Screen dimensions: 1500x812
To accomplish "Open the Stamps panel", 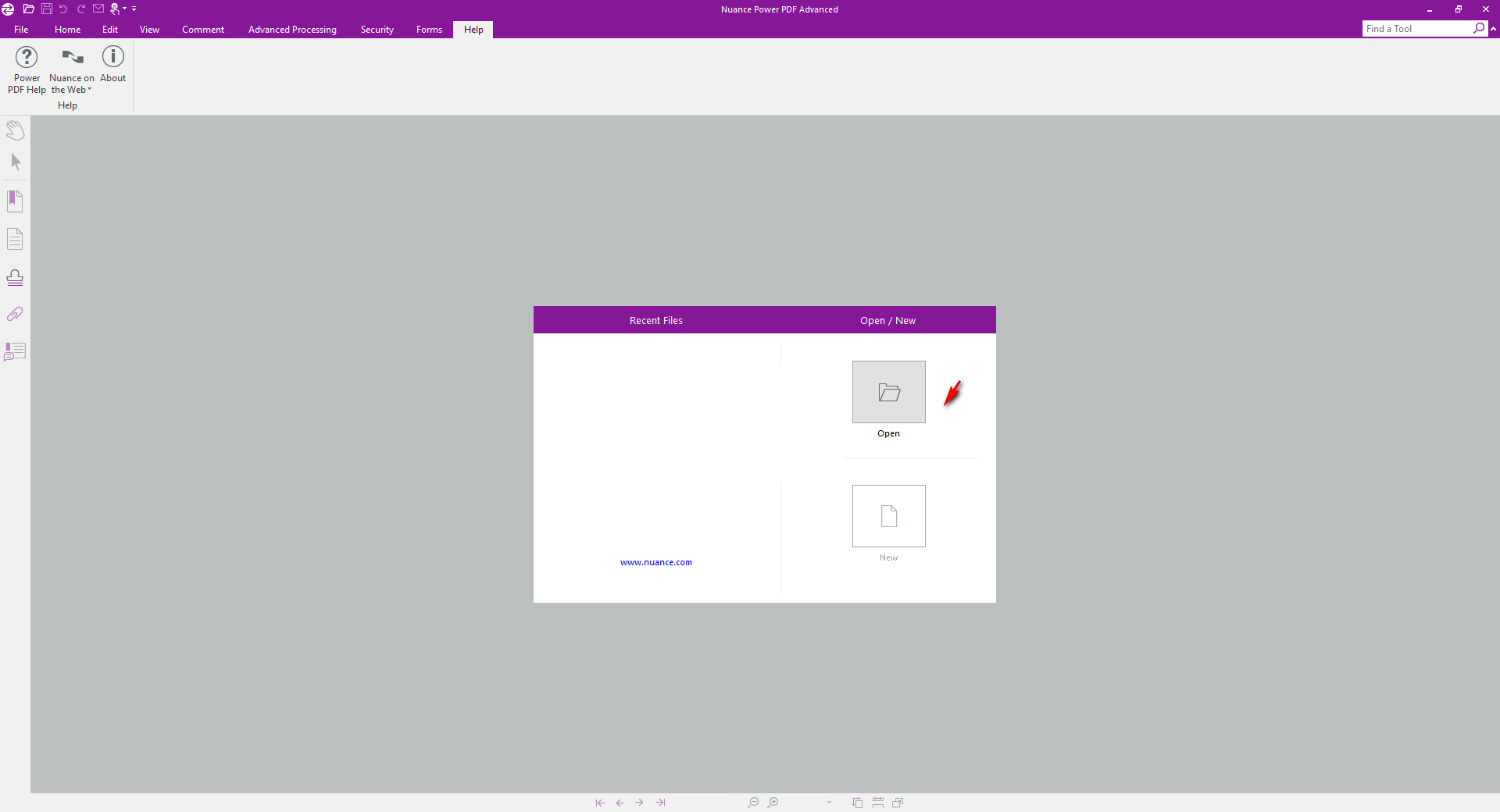I will (x=15, y=277).
